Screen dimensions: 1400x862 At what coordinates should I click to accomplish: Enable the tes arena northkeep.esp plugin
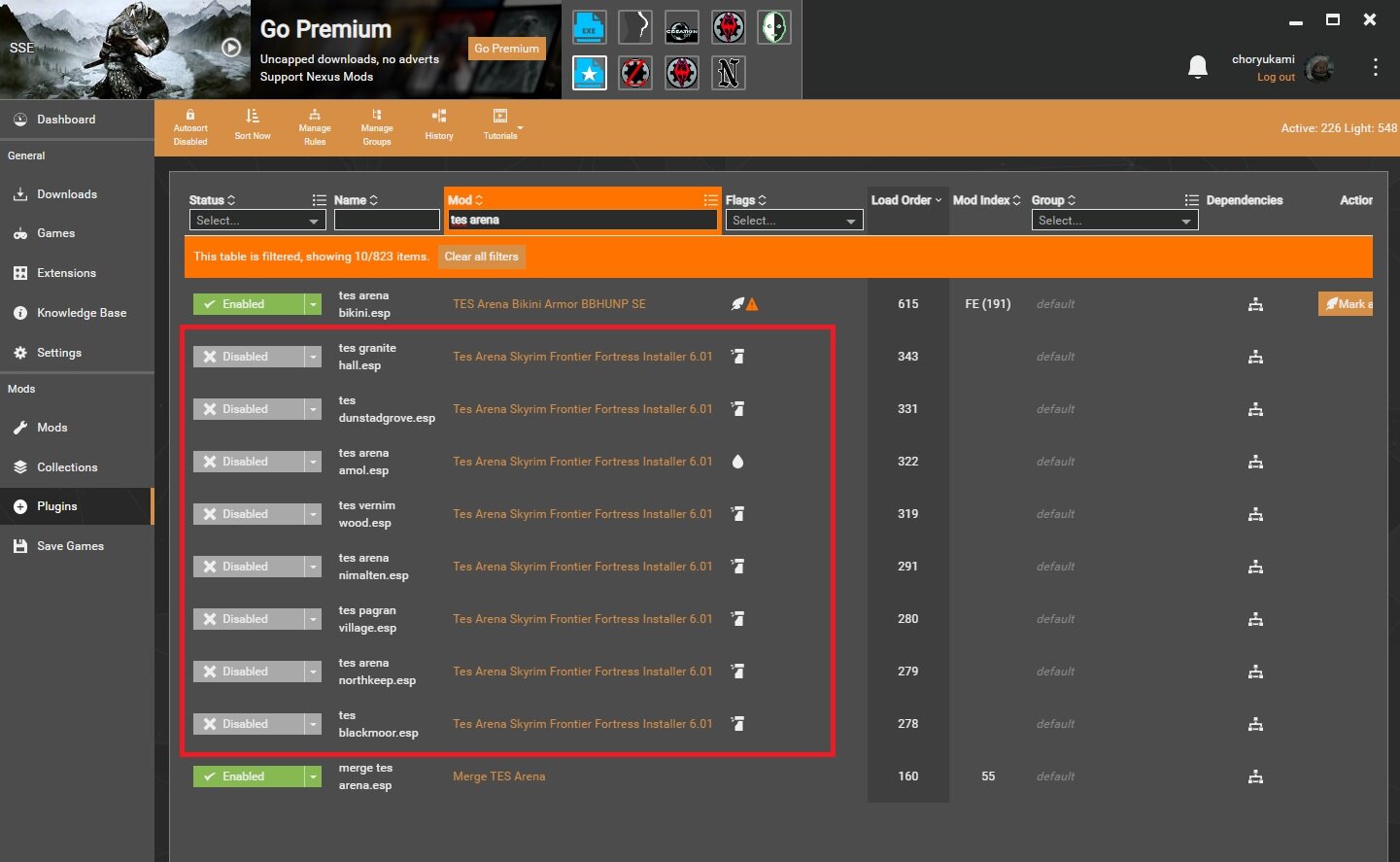[x=249, y=672]
